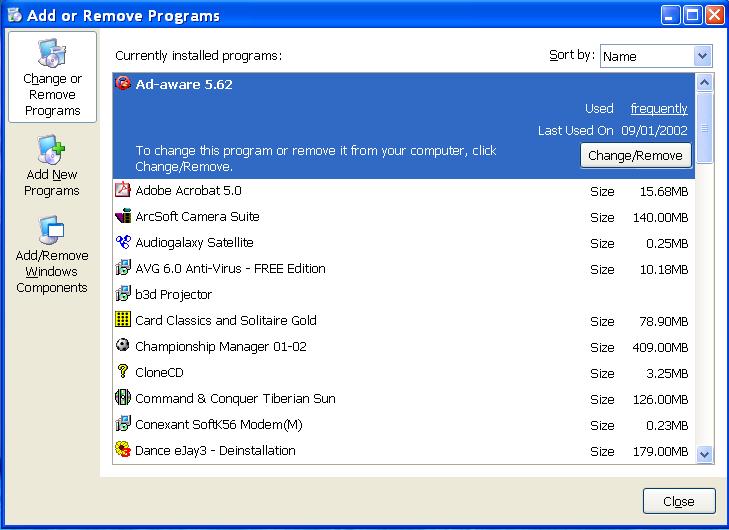The image size is (729, 530).
Task: Click the Audiogalaxy Satellite icon
Action: (123, 242)
